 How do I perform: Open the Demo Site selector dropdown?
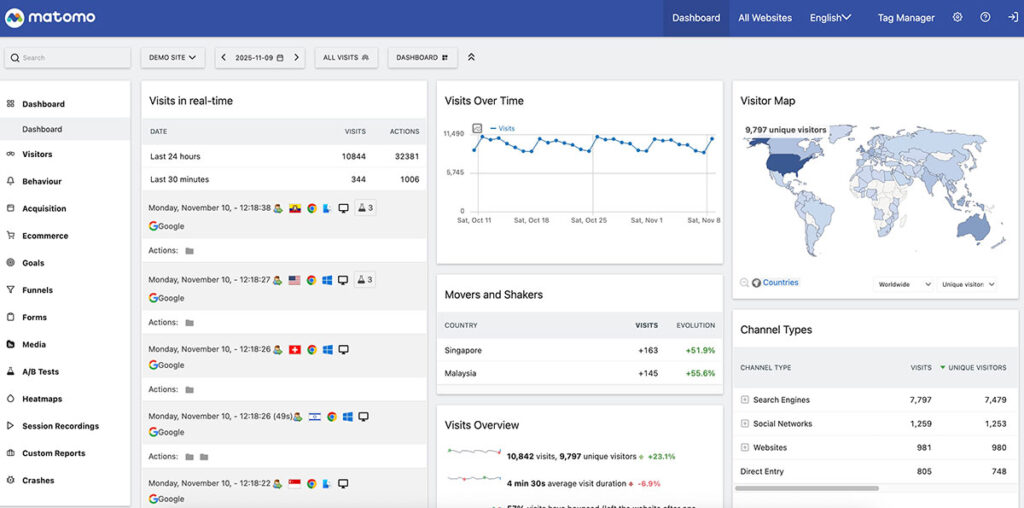point(172,57)
